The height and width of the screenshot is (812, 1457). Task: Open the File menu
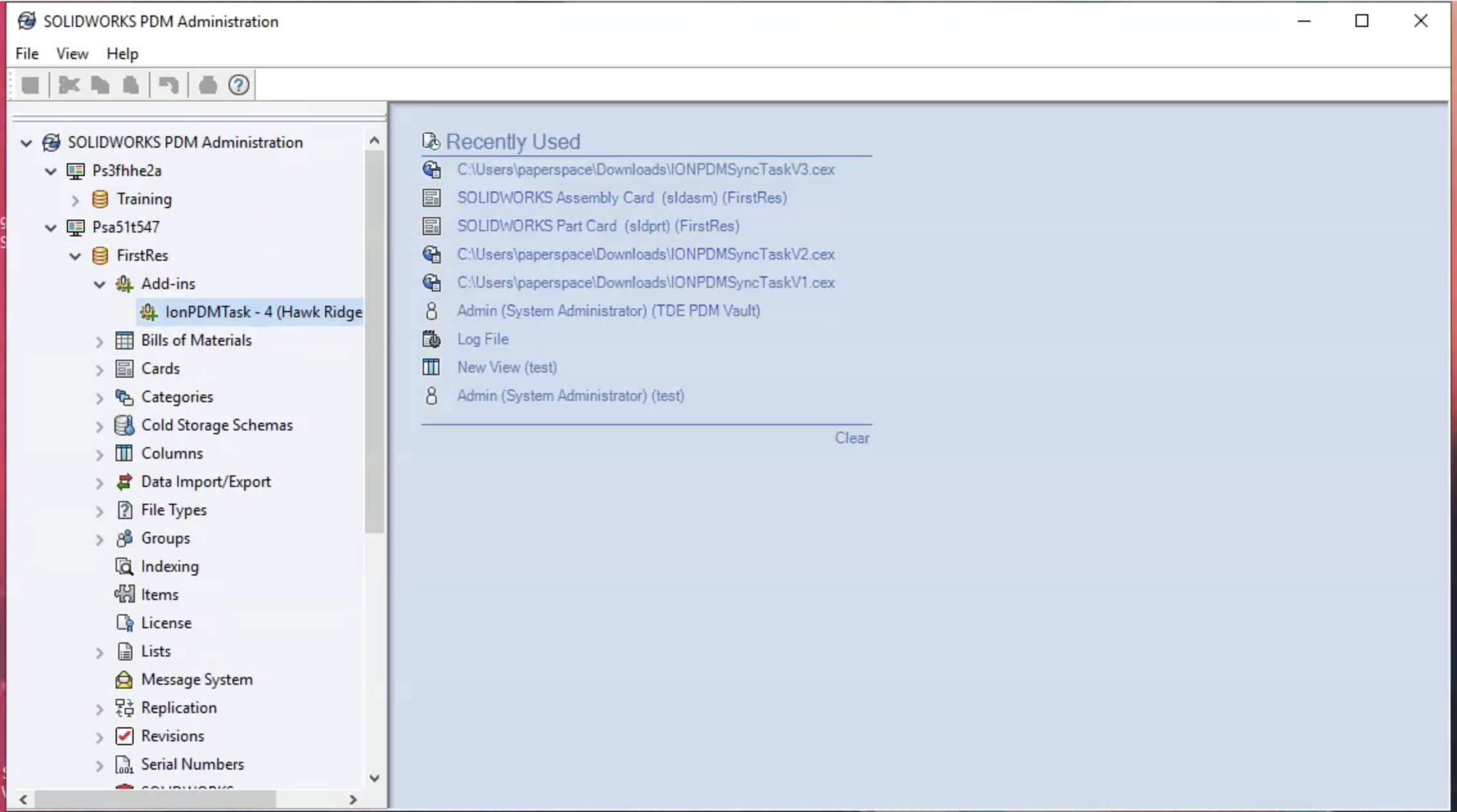(x=27, y=53)
